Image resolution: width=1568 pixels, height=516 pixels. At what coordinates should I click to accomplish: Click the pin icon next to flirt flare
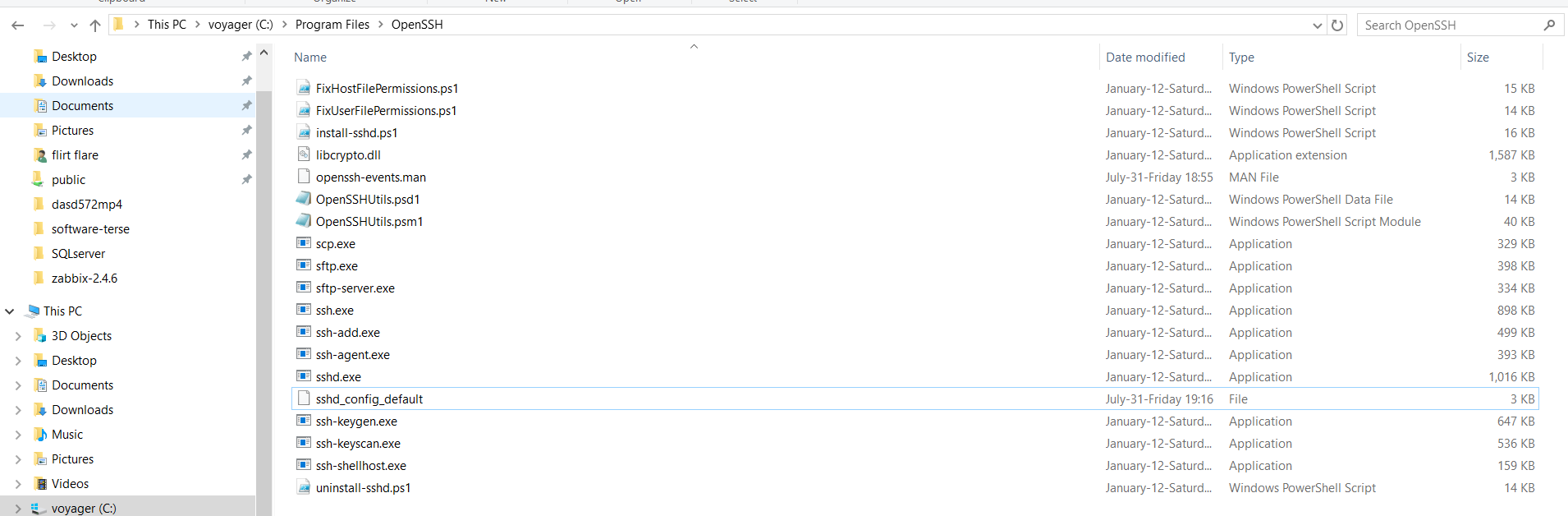(246, 154)
